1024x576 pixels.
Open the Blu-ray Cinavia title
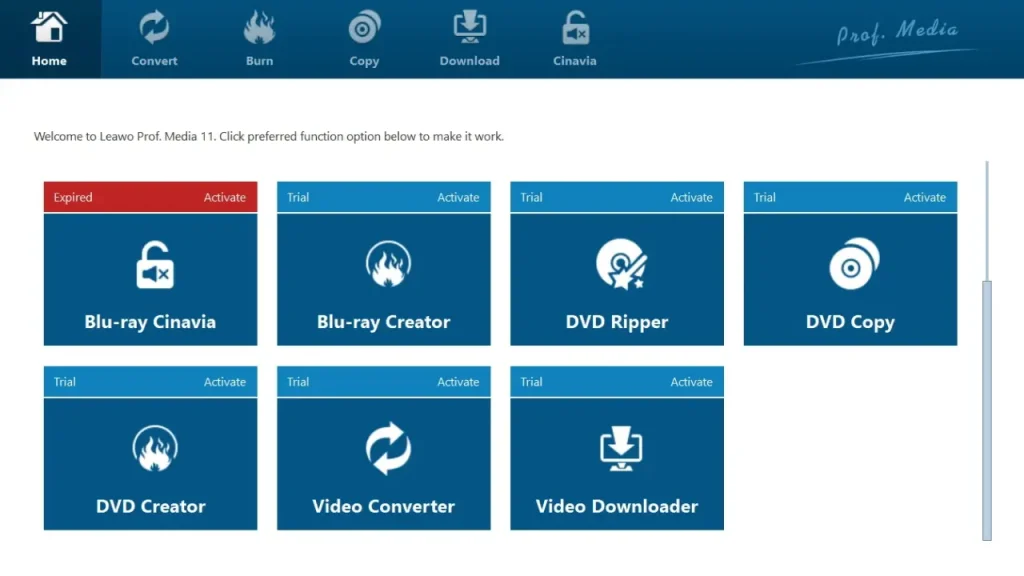coord(150,322)
